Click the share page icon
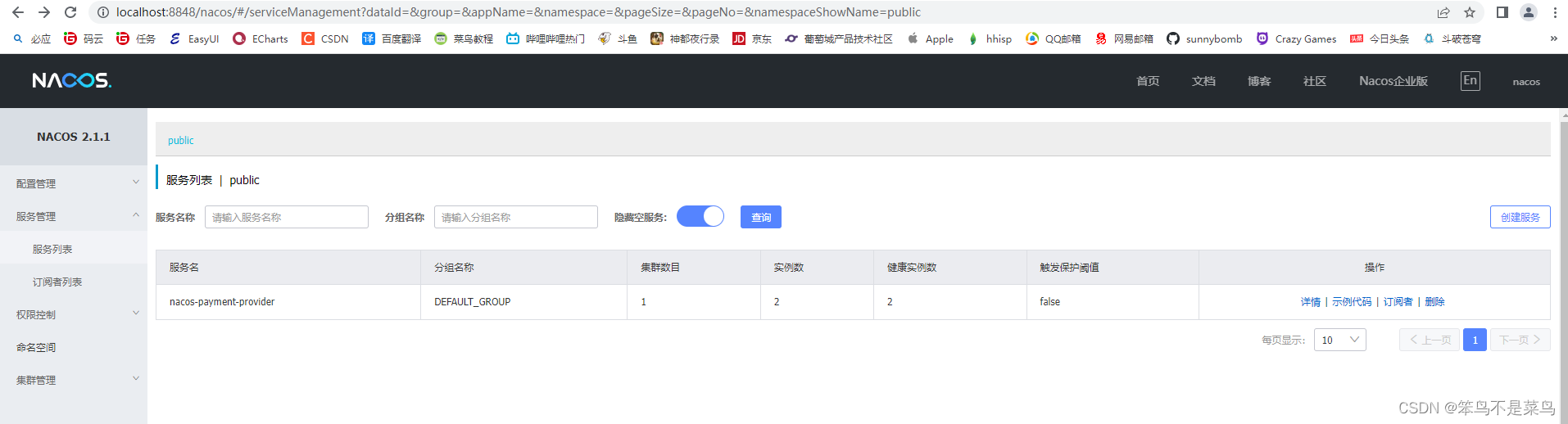Viewport: 1568px width, 424px height. tap(1443, 12)
